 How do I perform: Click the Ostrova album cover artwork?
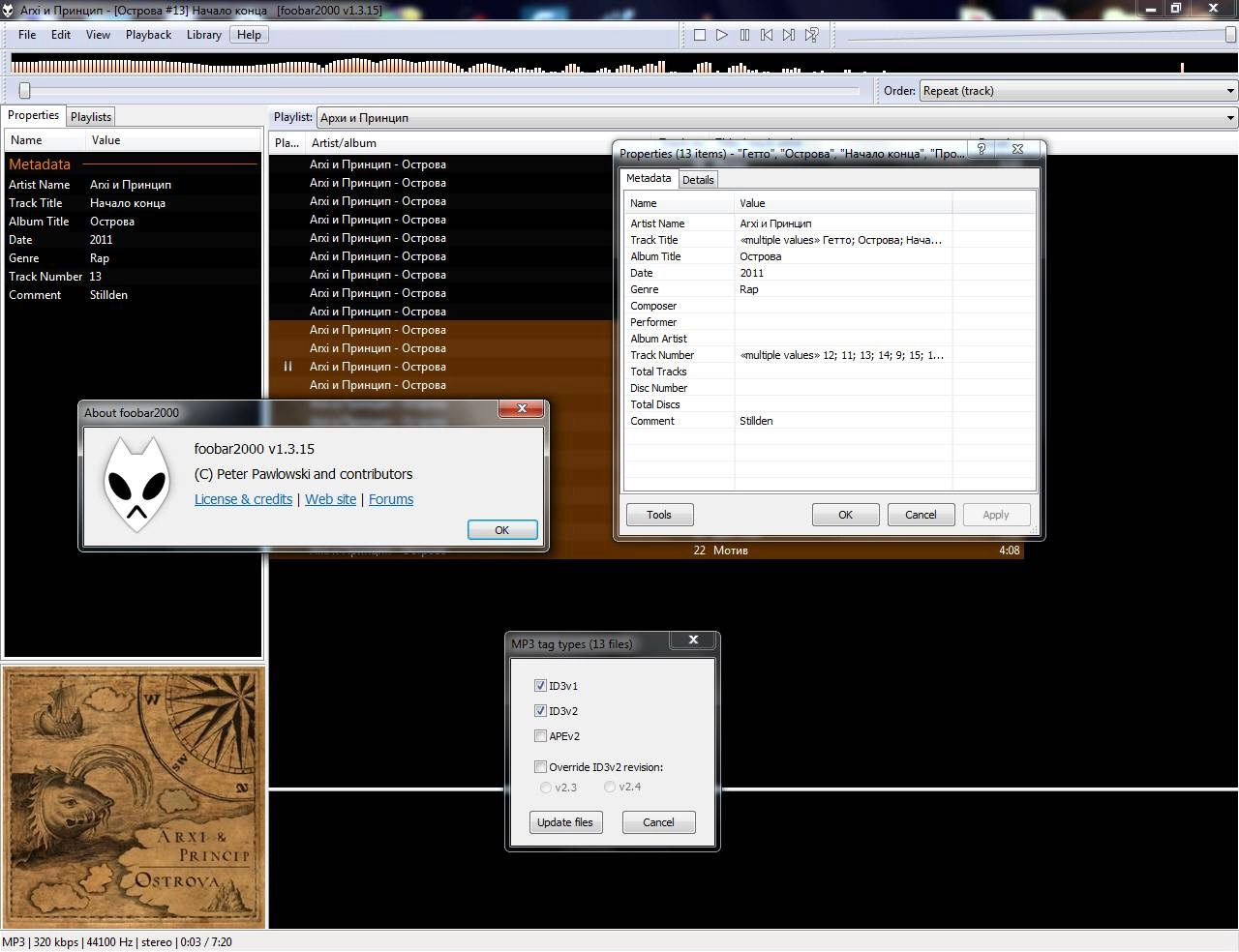tap(134, 797)
